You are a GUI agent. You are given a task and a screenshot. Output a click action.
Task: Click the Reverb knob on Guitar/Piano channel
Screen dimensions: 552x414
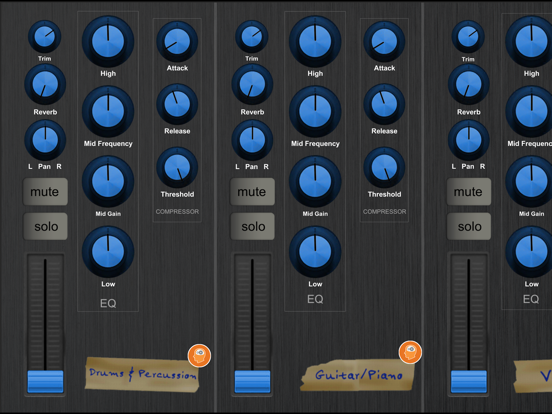(x=252, y=84)
